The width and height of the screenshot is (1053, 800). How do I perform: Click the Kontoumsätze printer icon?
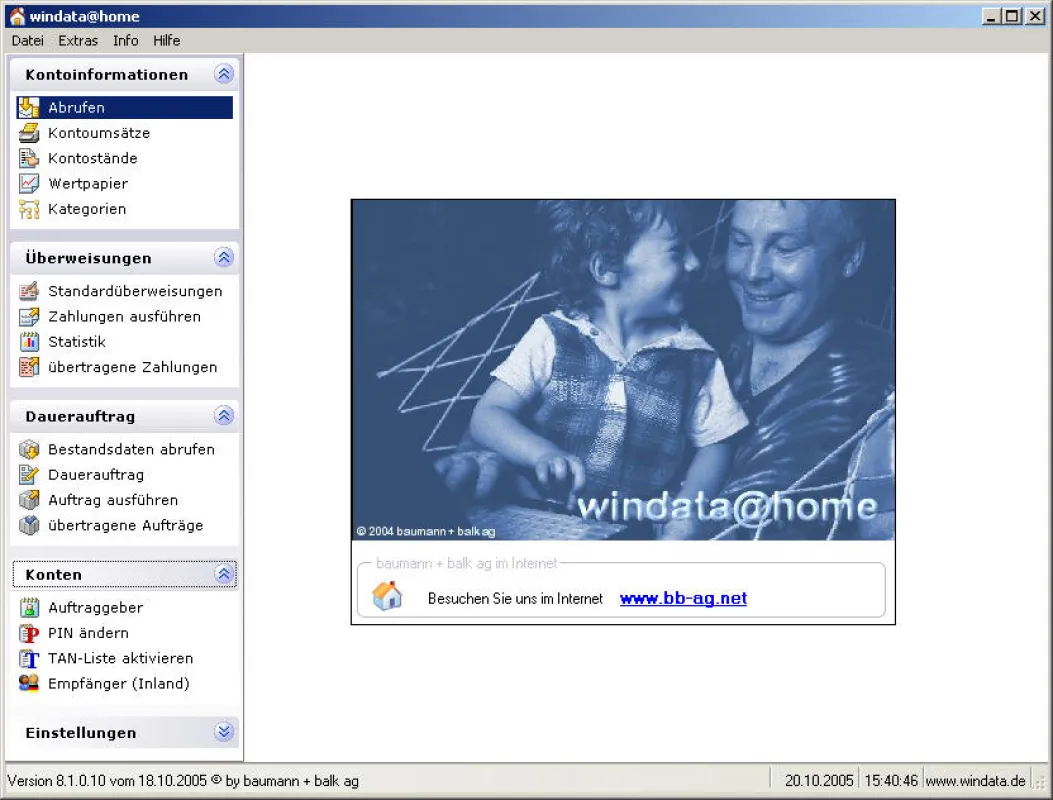pyautogui.click(x=29, y=133)
